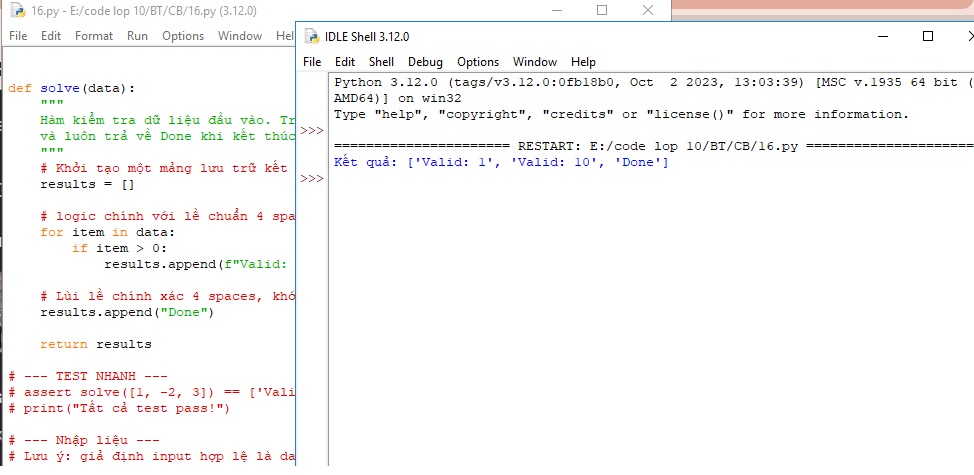
Task: Click the results.append(f"Valid: line
Action: coord(195,265)
